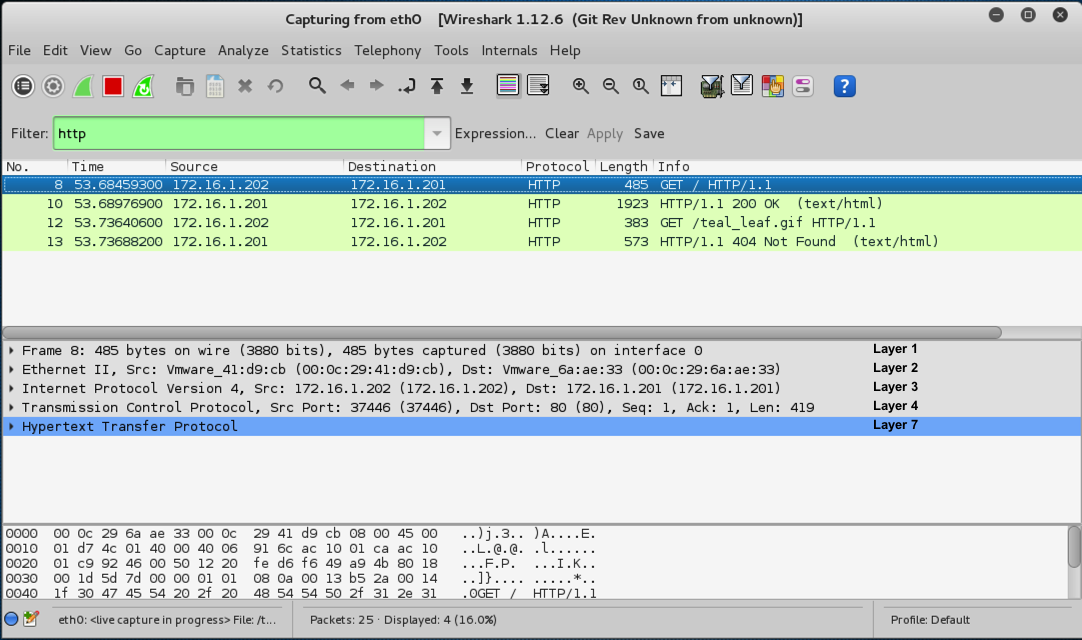Image resolution: width=1082 pixels, height=640 pixels.
Task: Open the coloring rules editor
Action: [772, 87]
